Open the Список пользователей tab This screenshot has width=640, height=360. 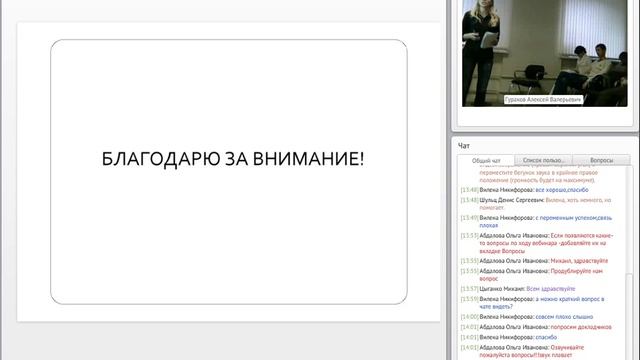(543, 160)
